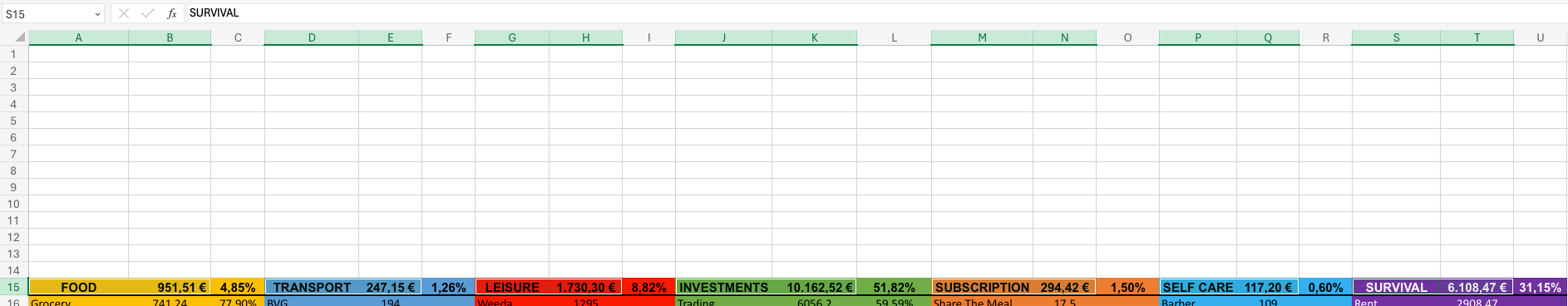Select column I header
1568x306 pixels.
pyautogui.click(x=649, y=37)
